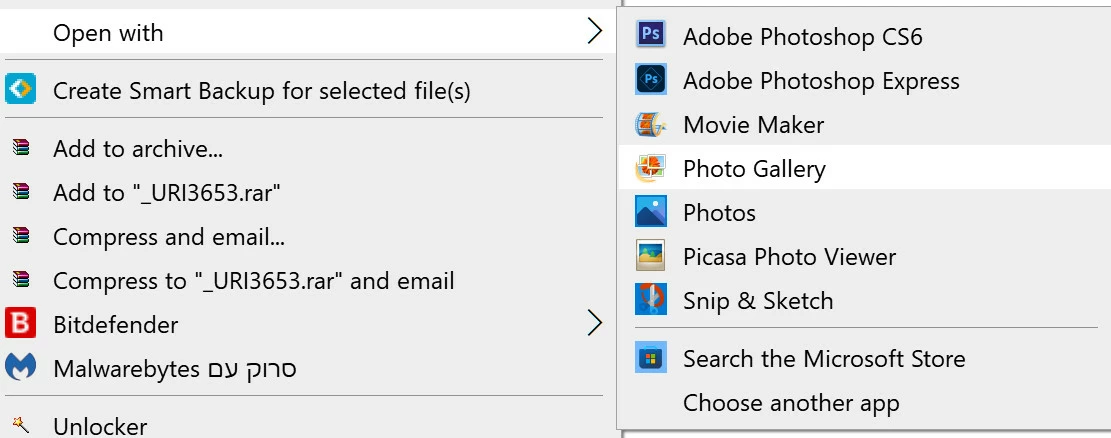Click the Adobe Photoshop CS6 icon

point(651,36)
